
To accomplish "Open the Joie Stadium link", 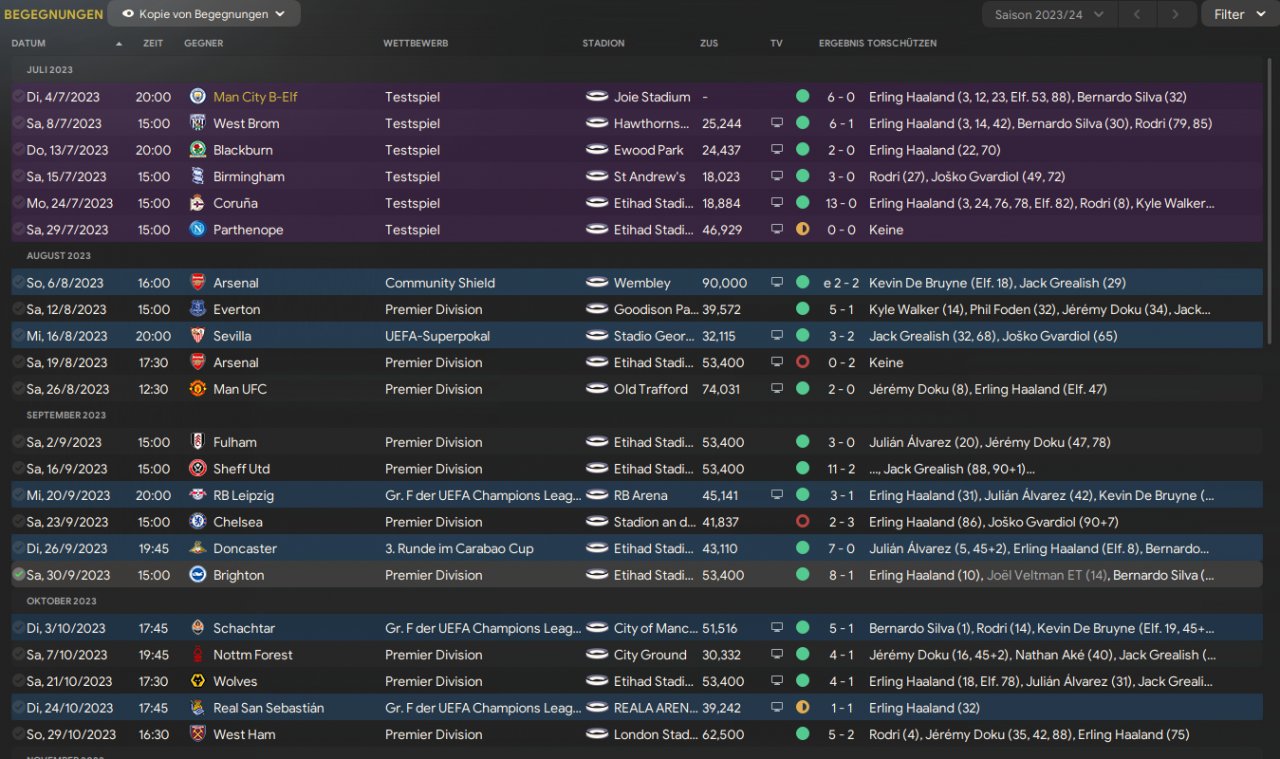I will pyautogui.click(x=652, y=97).
